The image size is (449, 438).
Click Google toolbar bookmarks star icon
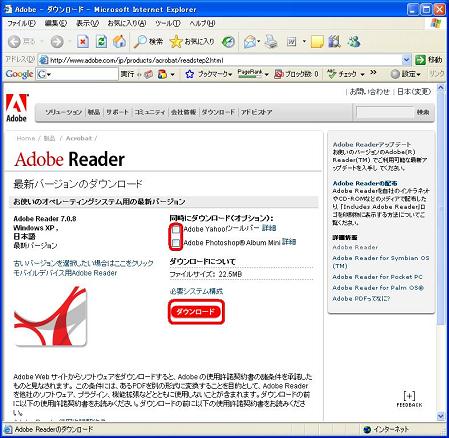190,74
